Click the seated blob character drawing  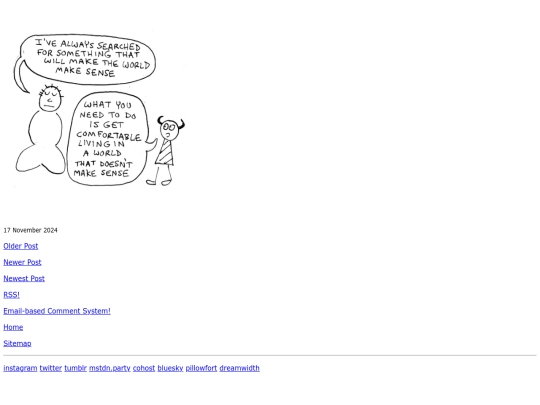pos(43,129)
